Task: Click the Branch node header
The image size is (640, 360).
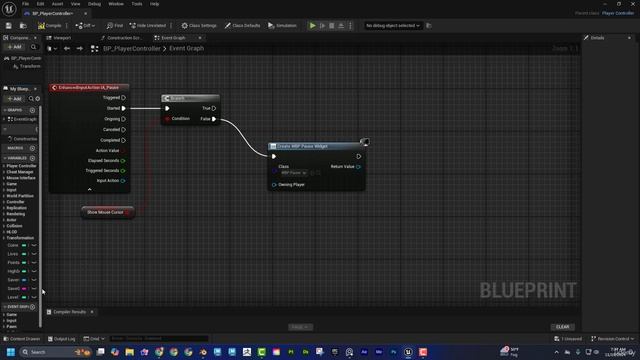Action: pos(191,98)
